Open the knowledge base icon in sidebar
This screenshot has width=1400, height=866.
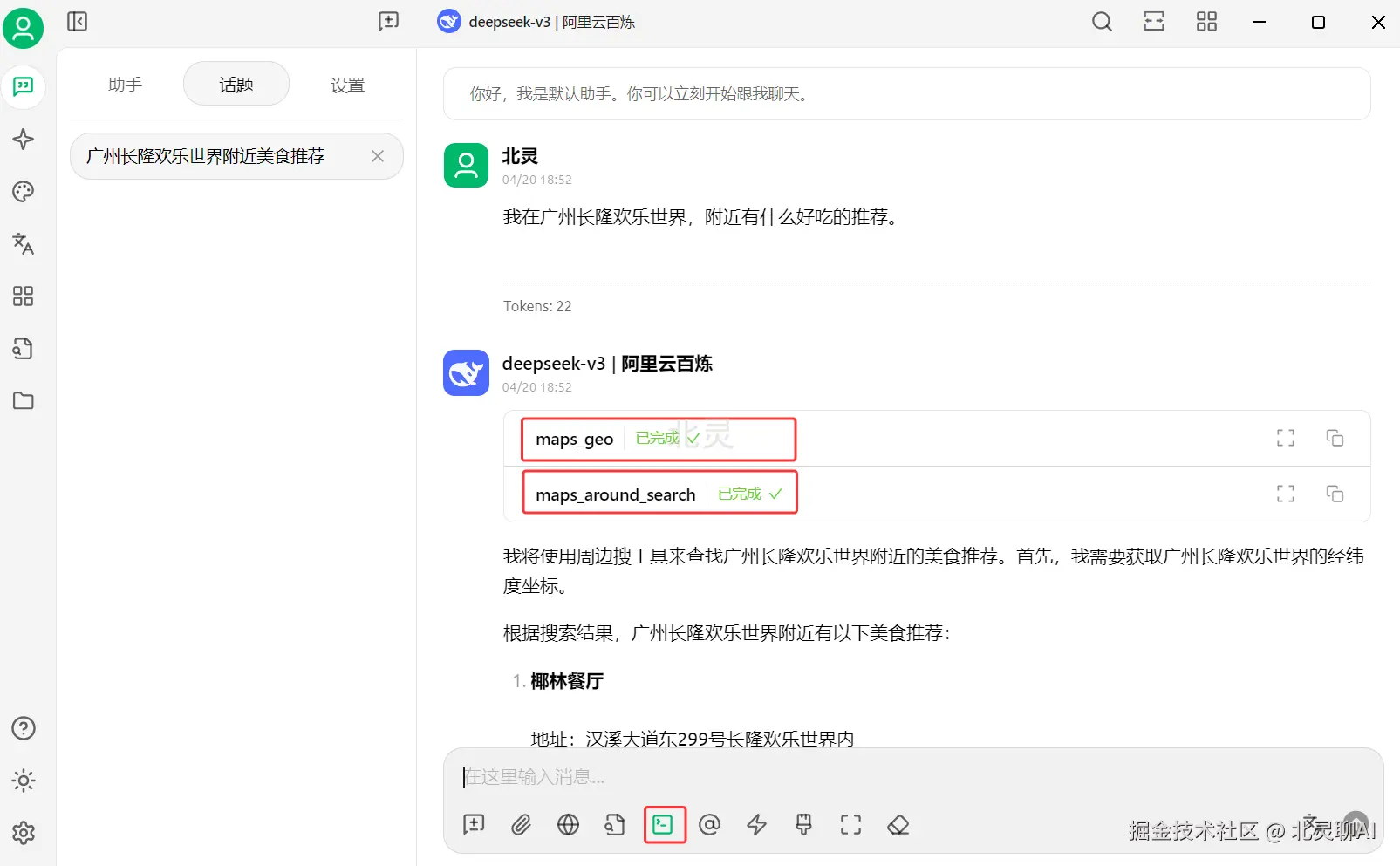24,349
